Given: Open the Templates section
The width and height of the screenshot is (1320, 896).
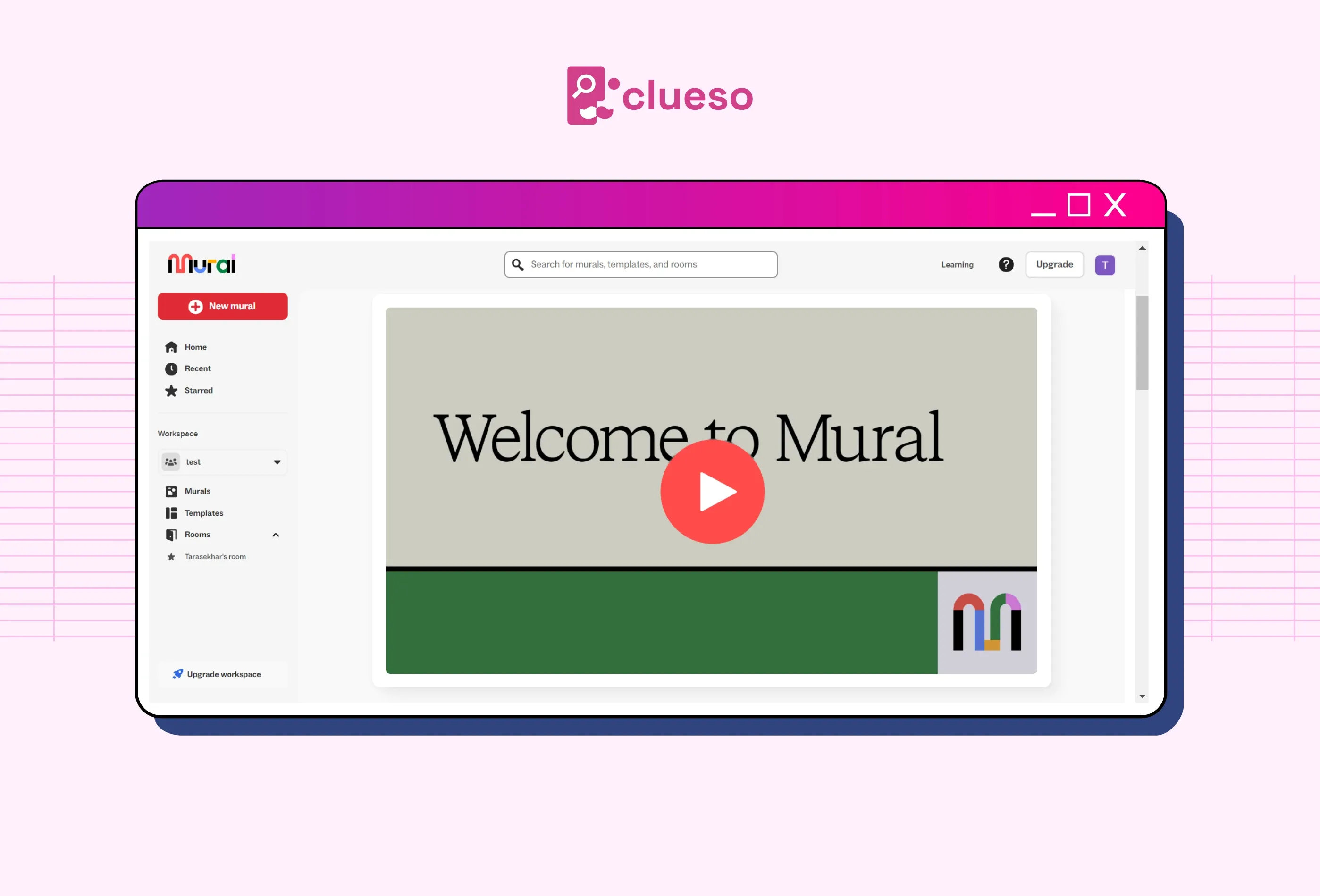Looking at the screenshot, I should point(204,513).
